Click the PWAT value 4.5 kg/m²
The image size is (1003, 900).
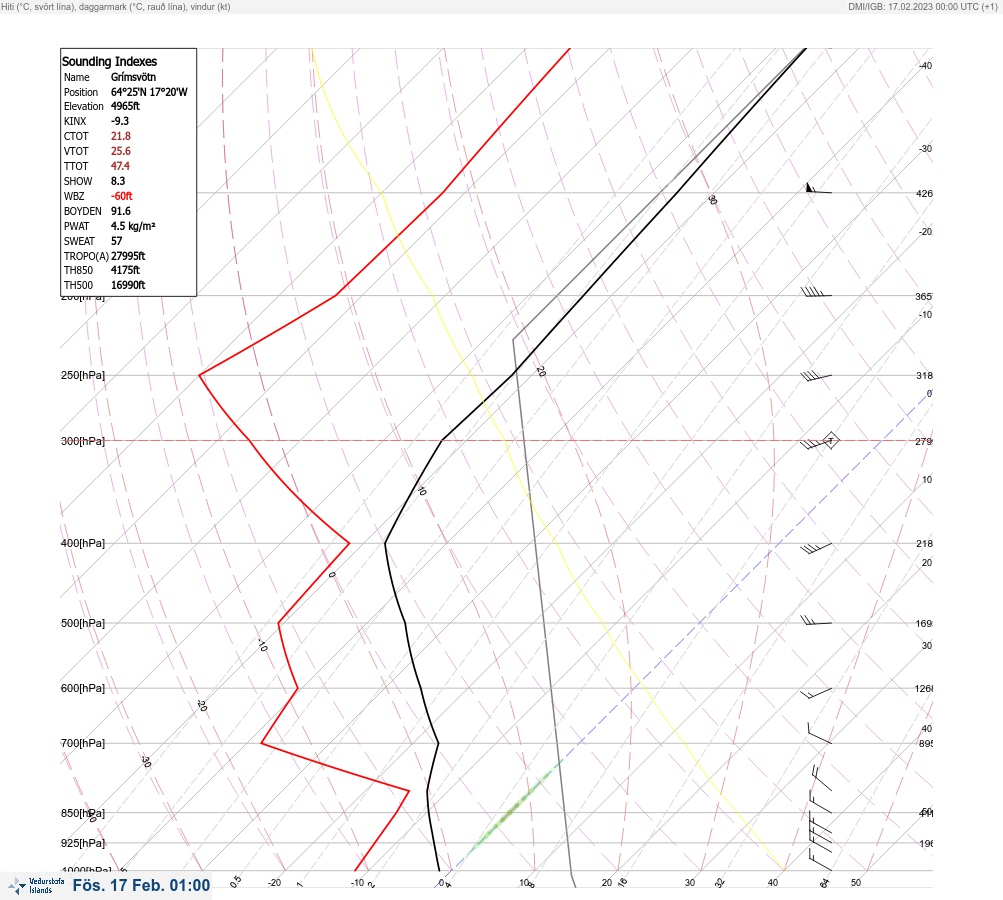[x=133, y=226]
